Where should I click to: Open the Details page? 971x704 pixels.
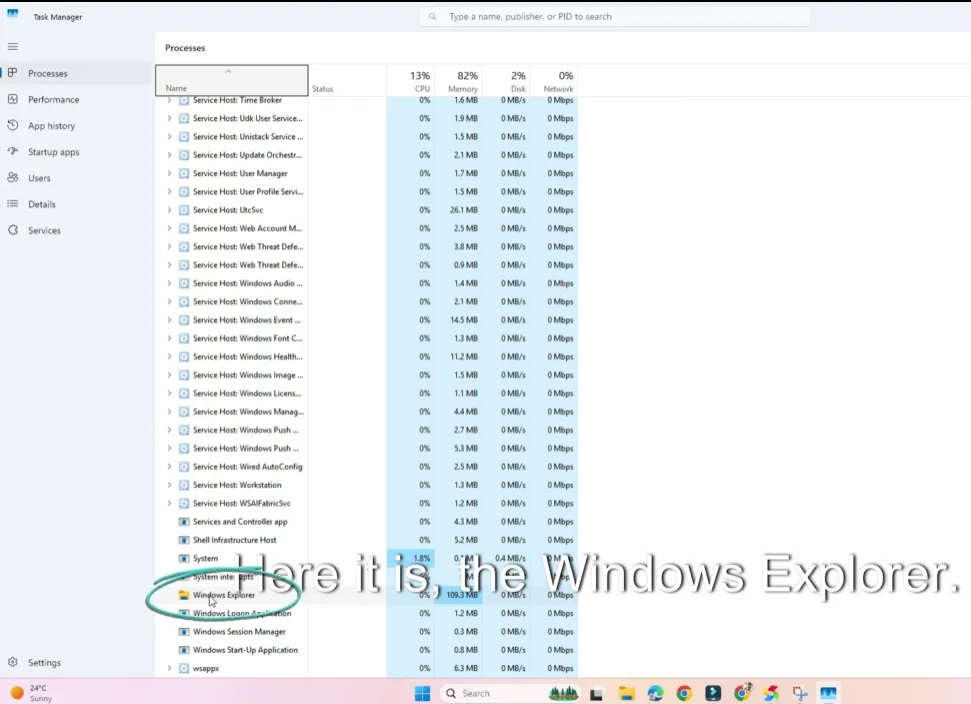pyautogui.click(x=76, y=204)
